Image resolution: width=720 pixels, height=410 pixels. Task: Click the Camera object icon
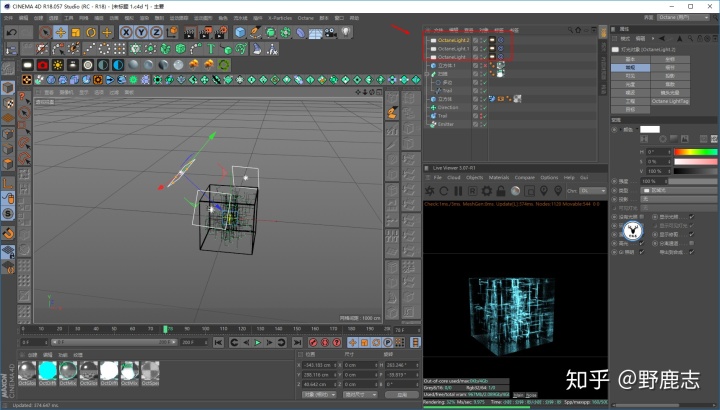(331, 32)
